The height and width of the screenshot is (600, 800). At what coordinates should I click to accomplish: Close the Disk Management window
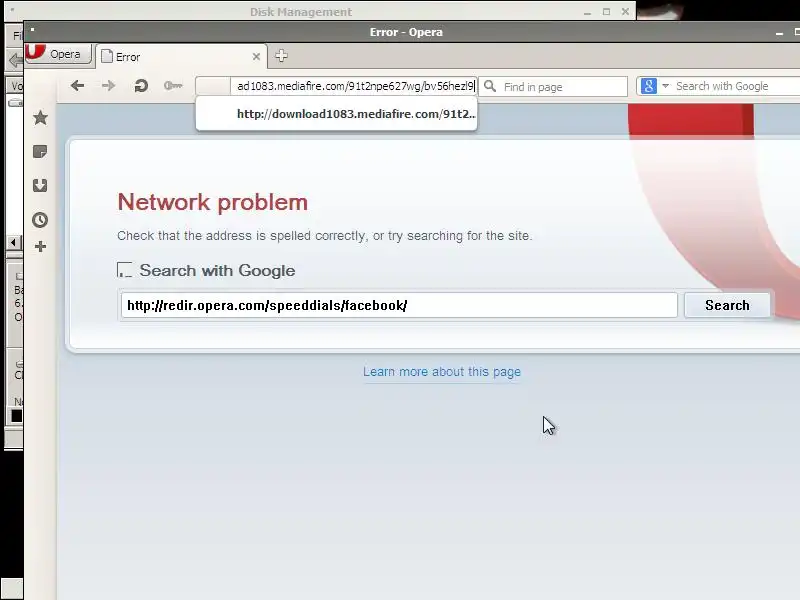tap(625, 11)
